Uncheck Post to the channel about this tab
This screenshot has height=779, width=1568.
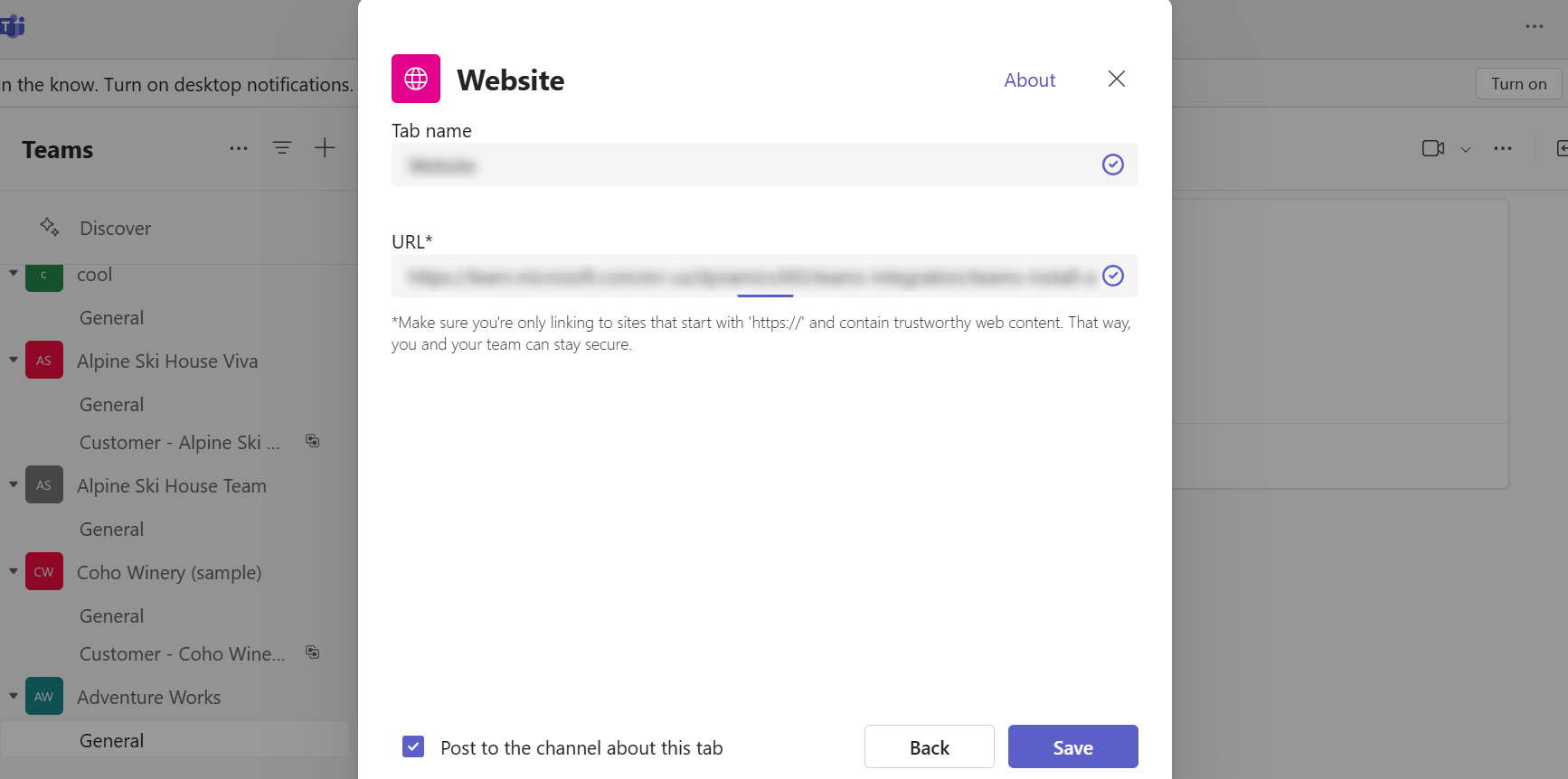click(413, 746)
